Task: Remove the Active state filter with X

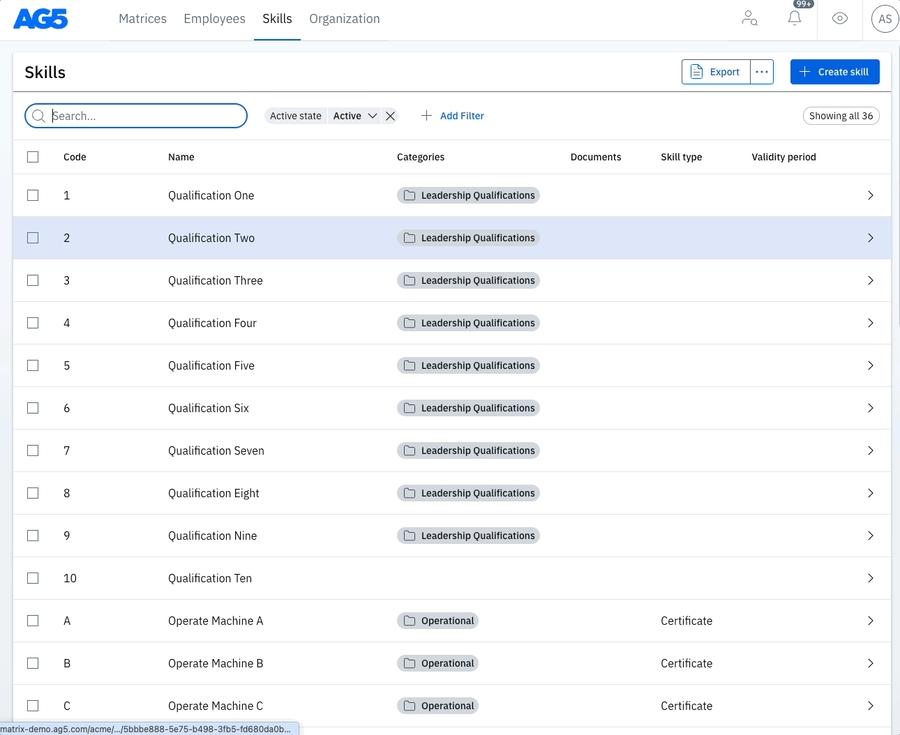Action: tap(391, 116)
